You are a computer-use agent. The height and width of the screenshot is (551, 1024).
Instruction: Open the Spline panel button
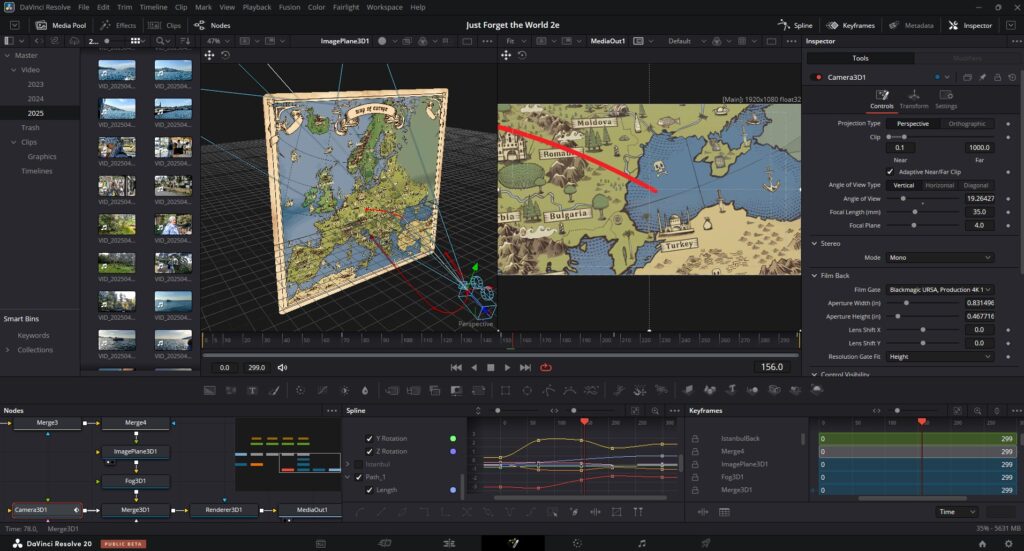coord(795,25)
